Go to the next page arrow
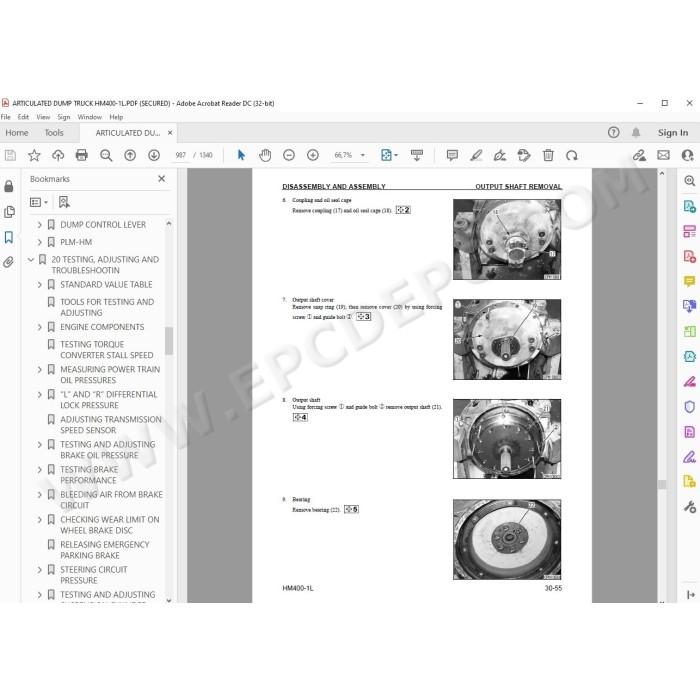This screenshot has width=700, height=700. 154,155
